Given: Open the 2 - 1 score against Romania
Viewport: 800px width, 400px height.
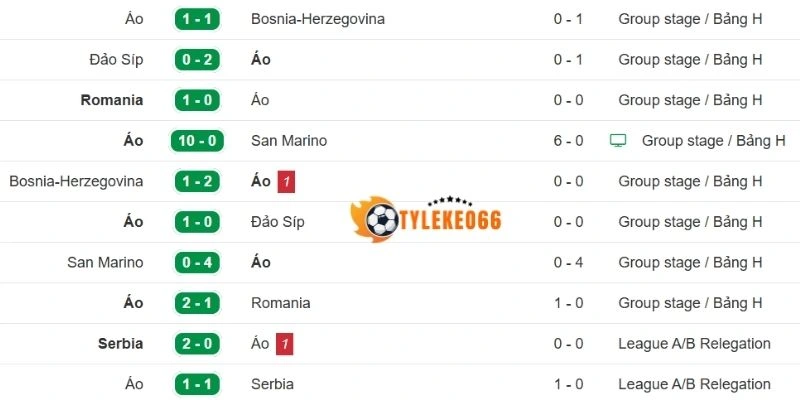Looking at the screenshot, I should pyautogui.click(x=199, y=303).
